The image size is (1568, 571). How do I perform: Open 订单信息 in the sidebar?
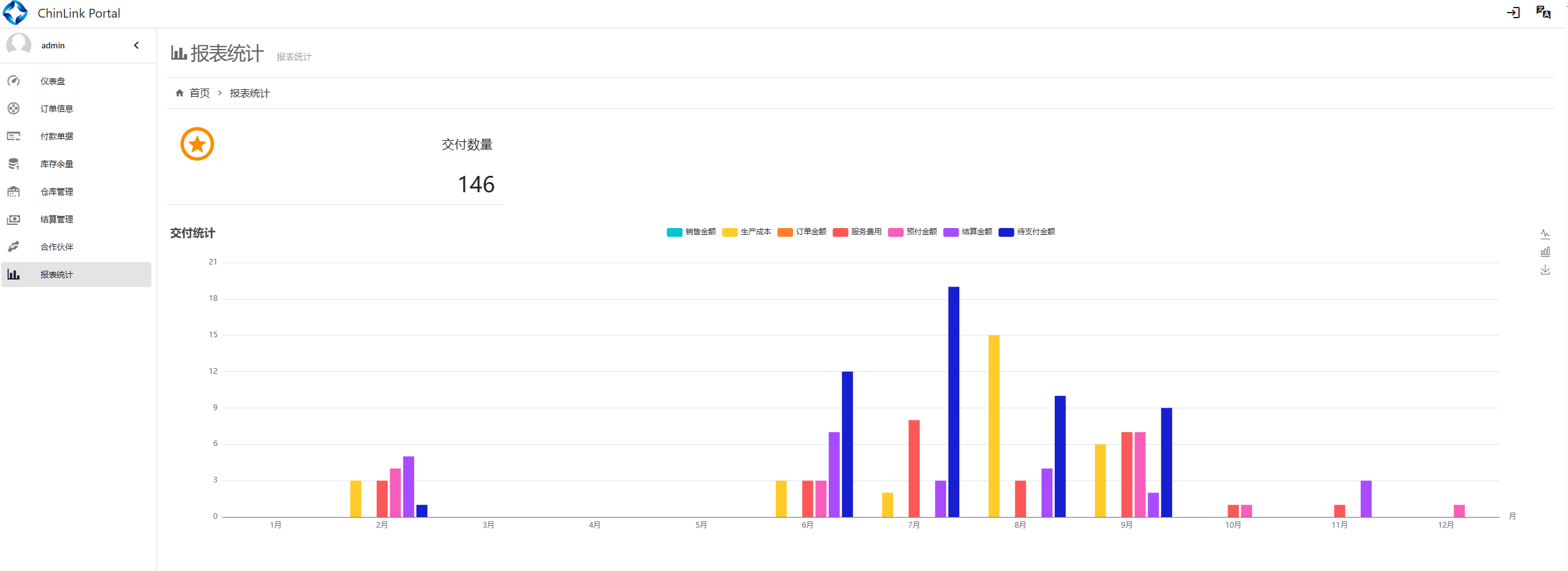point(57,109)
